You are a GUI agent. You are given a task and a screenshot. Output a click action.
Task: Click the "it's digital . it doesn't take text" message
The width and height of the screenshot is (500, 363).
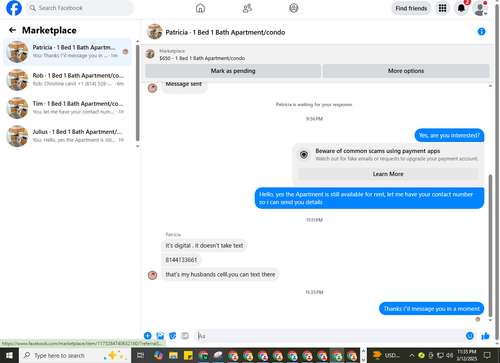204,245
